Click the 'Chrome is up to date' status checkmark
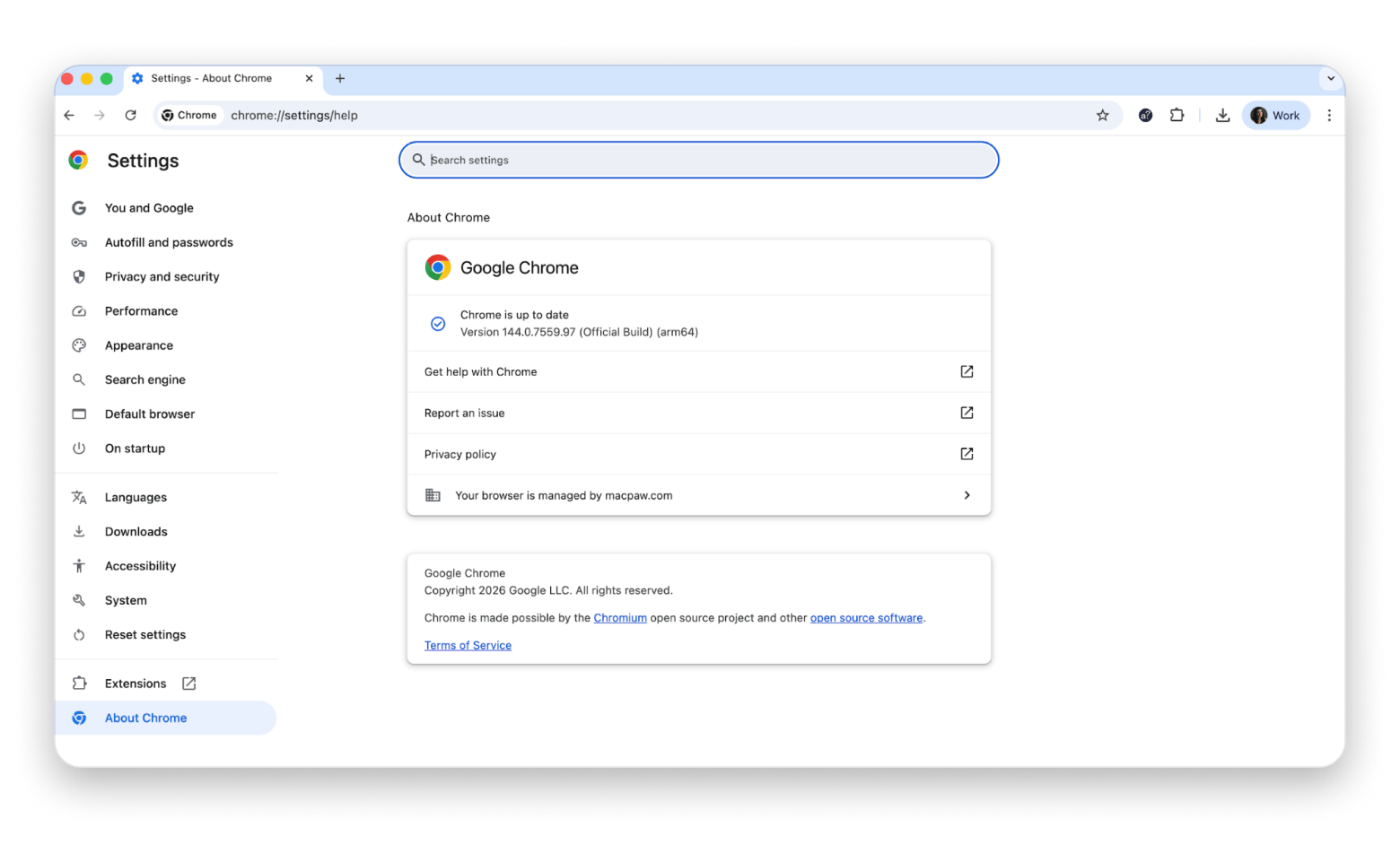This screenshot has width=1400, height=845. (438, 323)
